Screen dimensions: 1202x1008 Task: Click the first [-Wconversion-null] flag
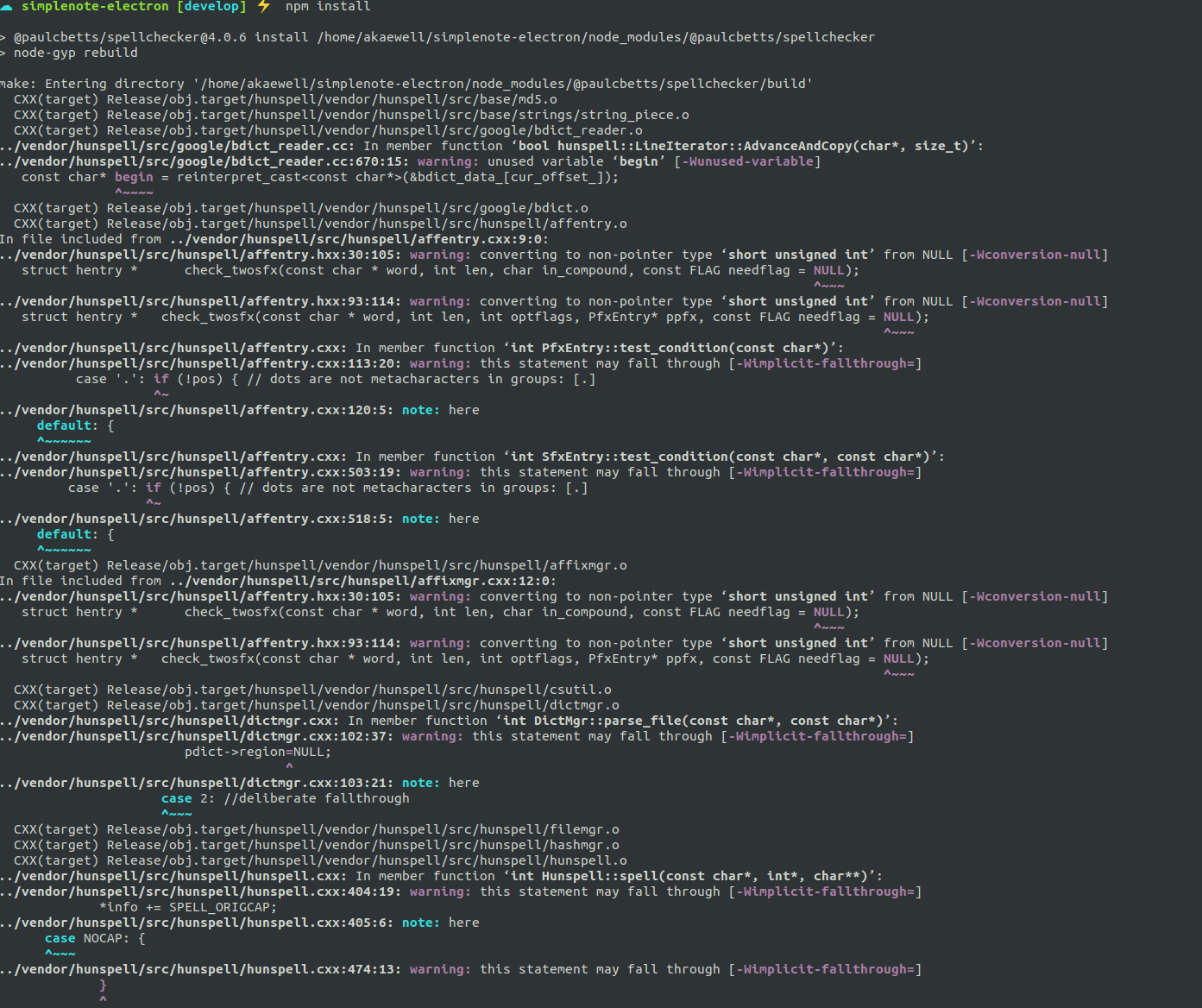point(1035,254)
